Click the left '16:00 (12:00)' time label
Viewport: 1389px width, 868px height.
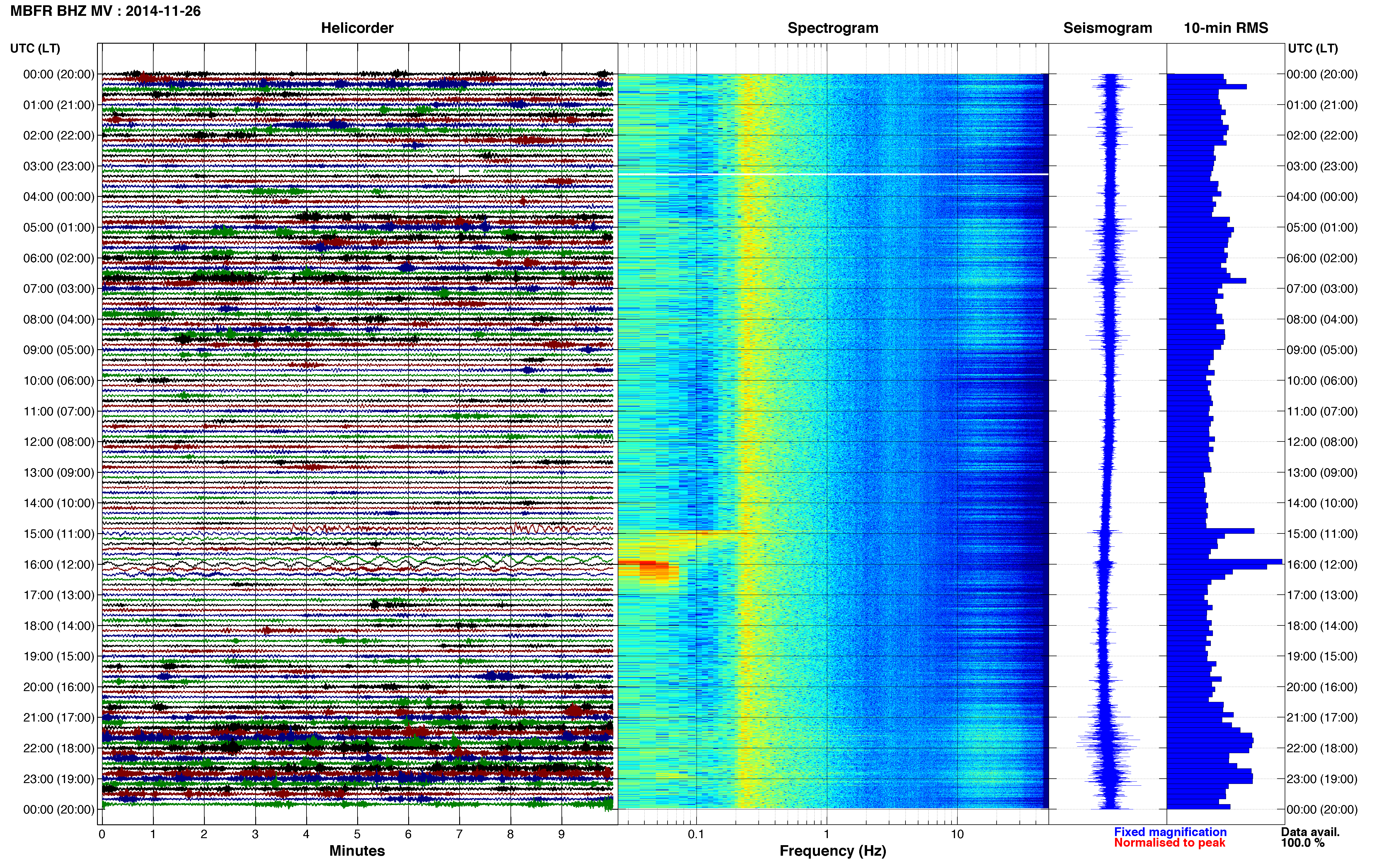(x=59, y=564)
